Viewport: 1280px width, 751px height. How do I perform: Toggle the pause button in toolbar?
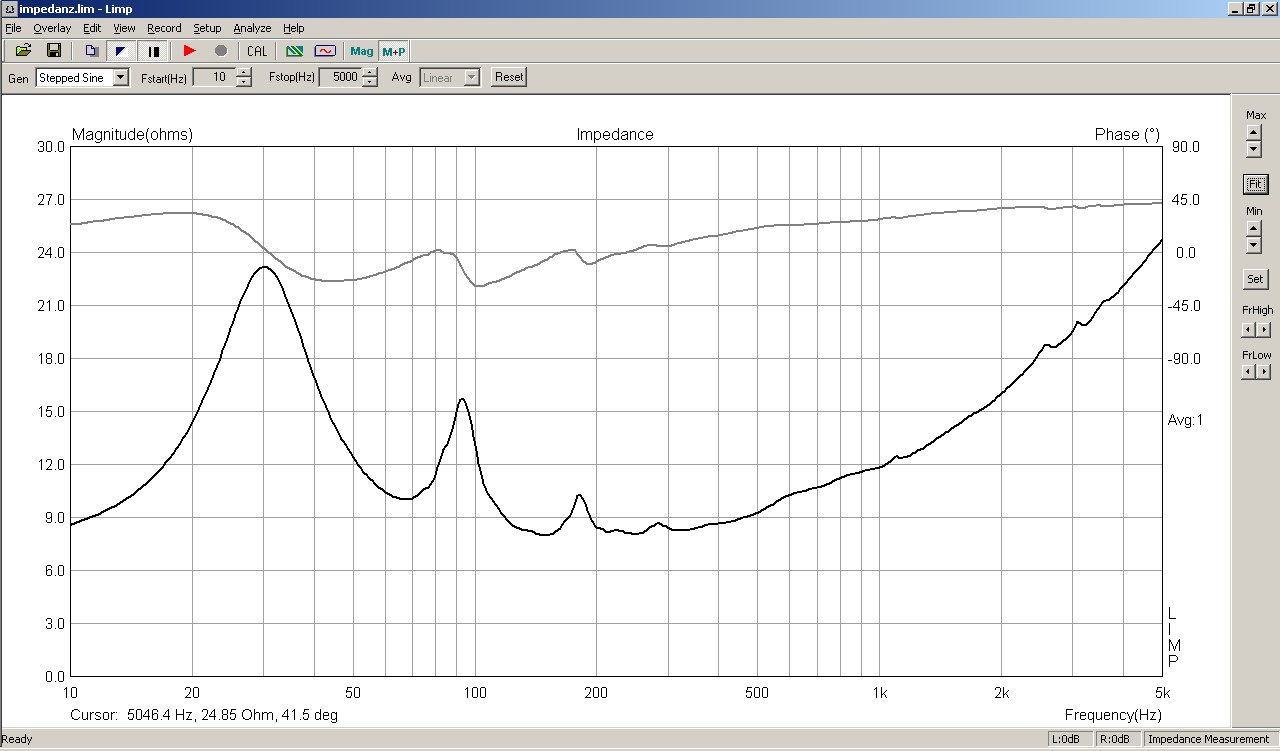153,51
